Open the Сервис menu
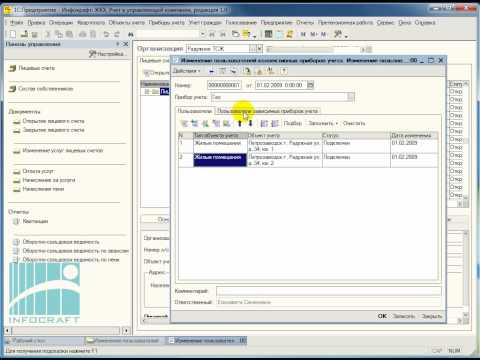The image size is (480, 360). point(385,23)
